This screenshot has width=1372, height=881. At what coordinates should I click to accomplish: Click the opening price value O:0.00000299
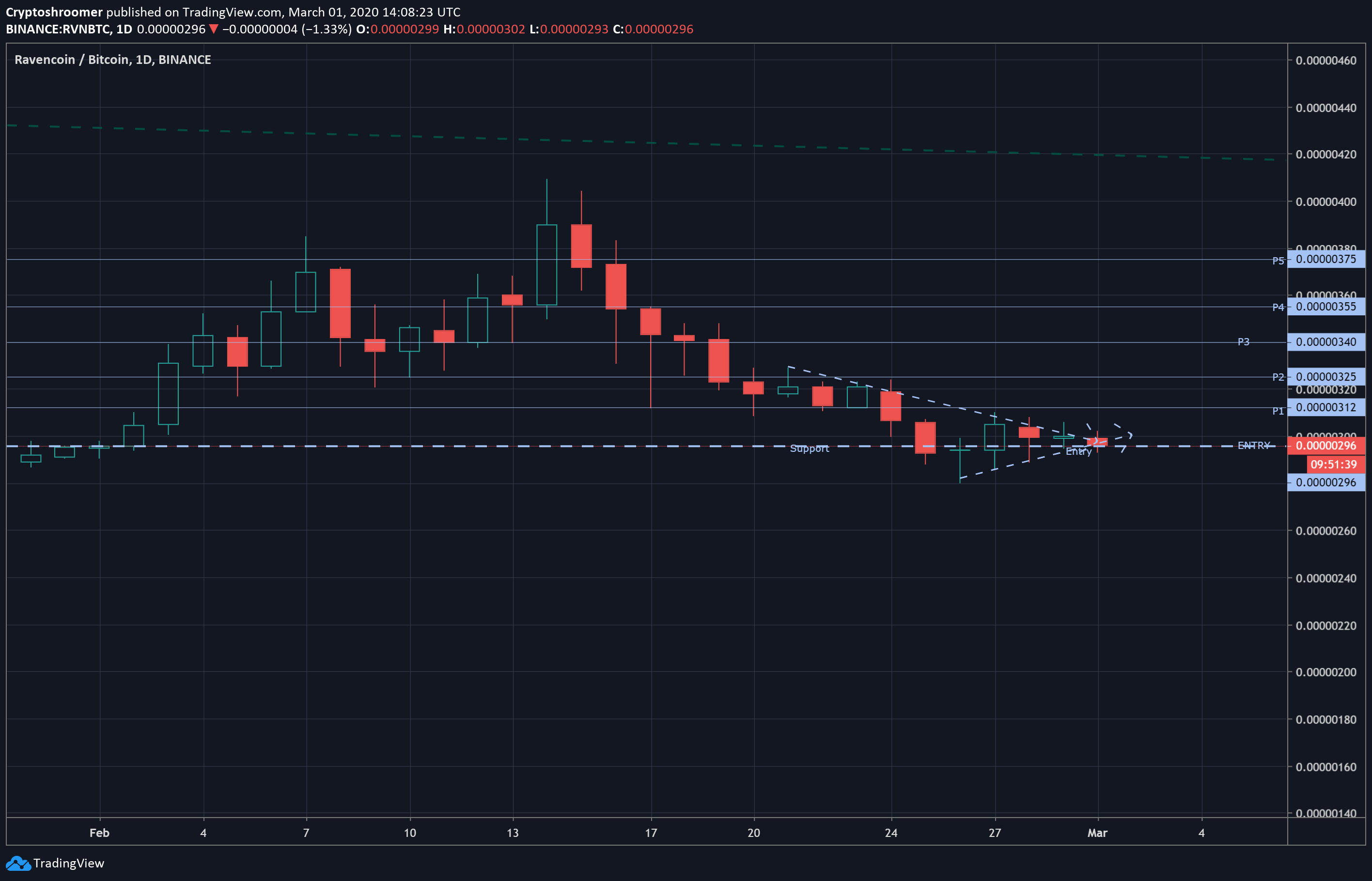[397, 29]
